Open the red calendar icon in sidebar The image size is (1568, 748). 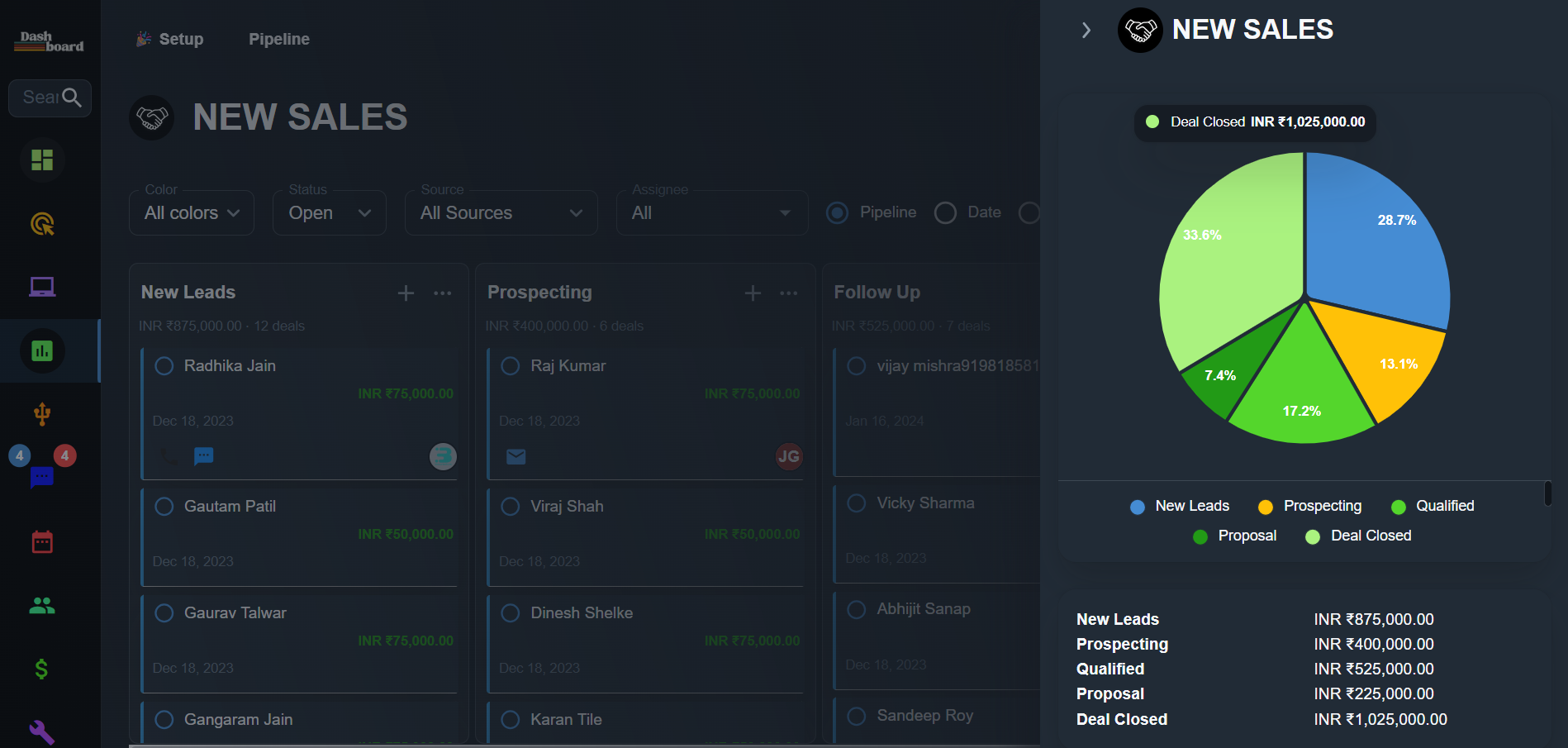(42, 542)
